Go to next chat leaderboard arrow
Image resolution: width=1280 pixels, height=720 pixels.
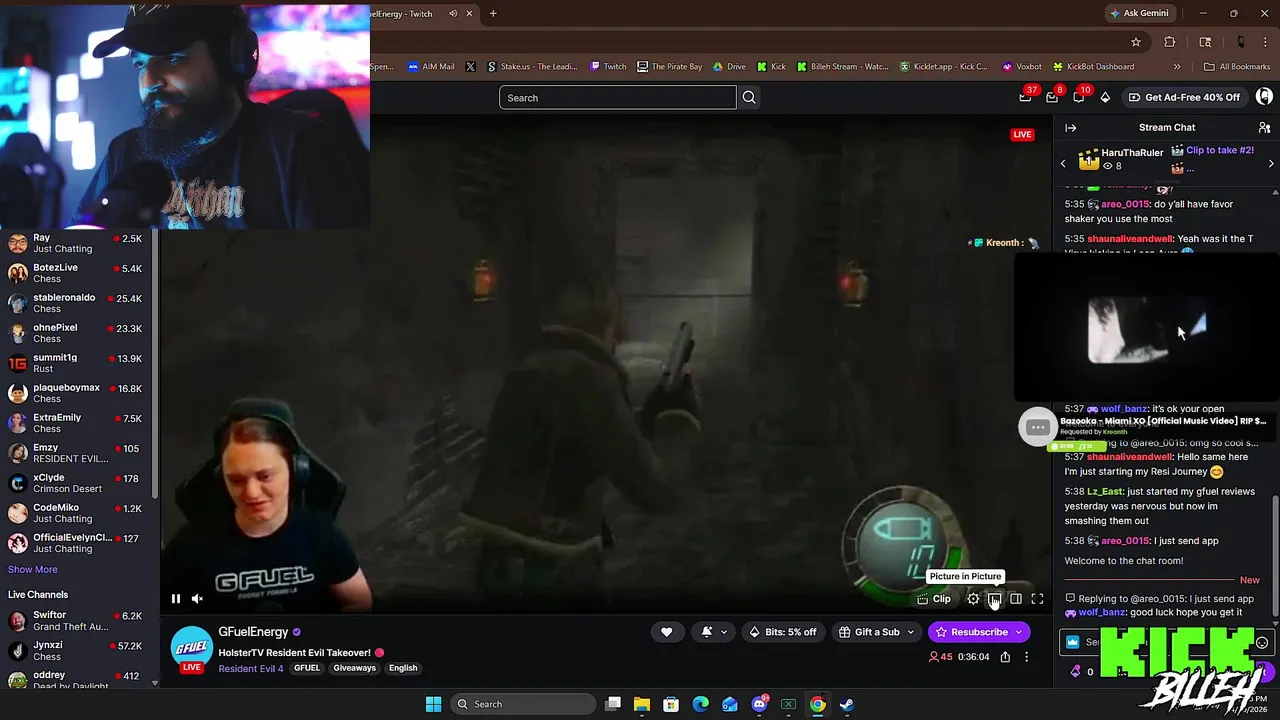tap(1271, 163)
